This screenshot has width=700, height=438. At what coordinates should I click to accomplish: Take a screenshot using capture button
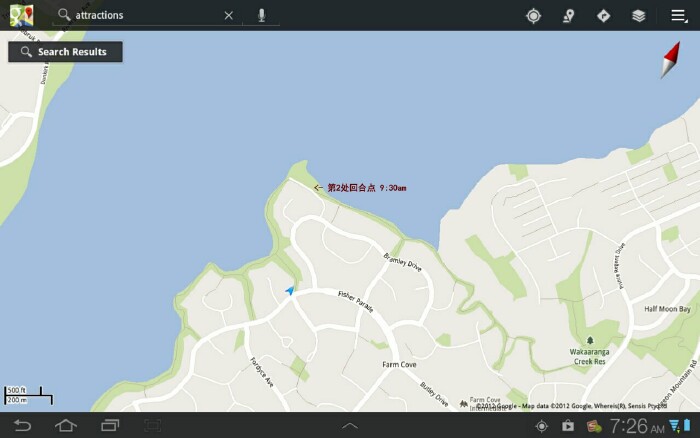[x=153, y=425]
